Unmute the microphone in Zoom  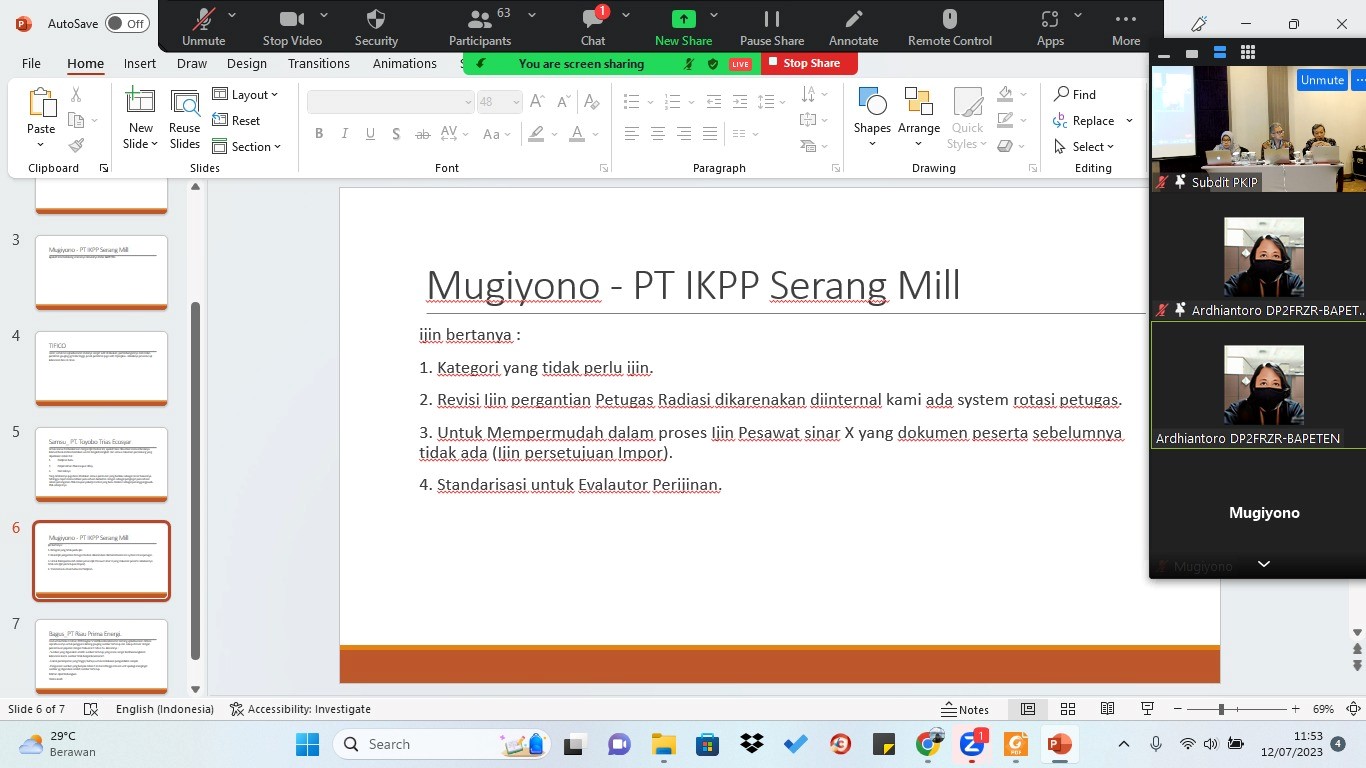204,19
